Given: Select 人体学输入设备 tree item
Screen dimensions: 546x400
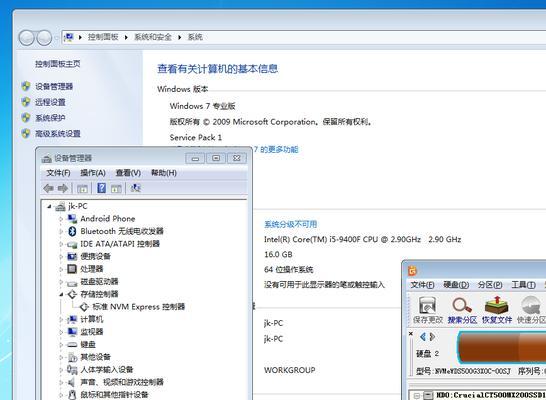Looking at the screenshot, I should [107, 369].
